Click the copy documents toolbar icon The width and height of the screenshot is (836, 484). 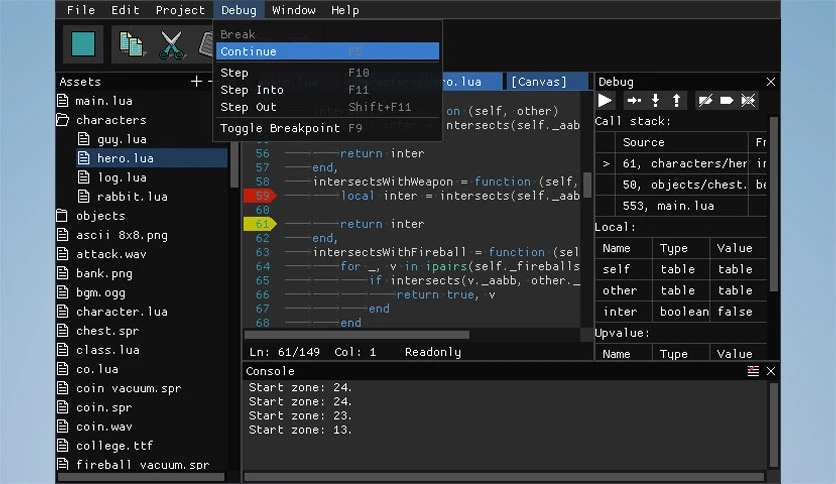pyautogui.click(x=131, y=44)
